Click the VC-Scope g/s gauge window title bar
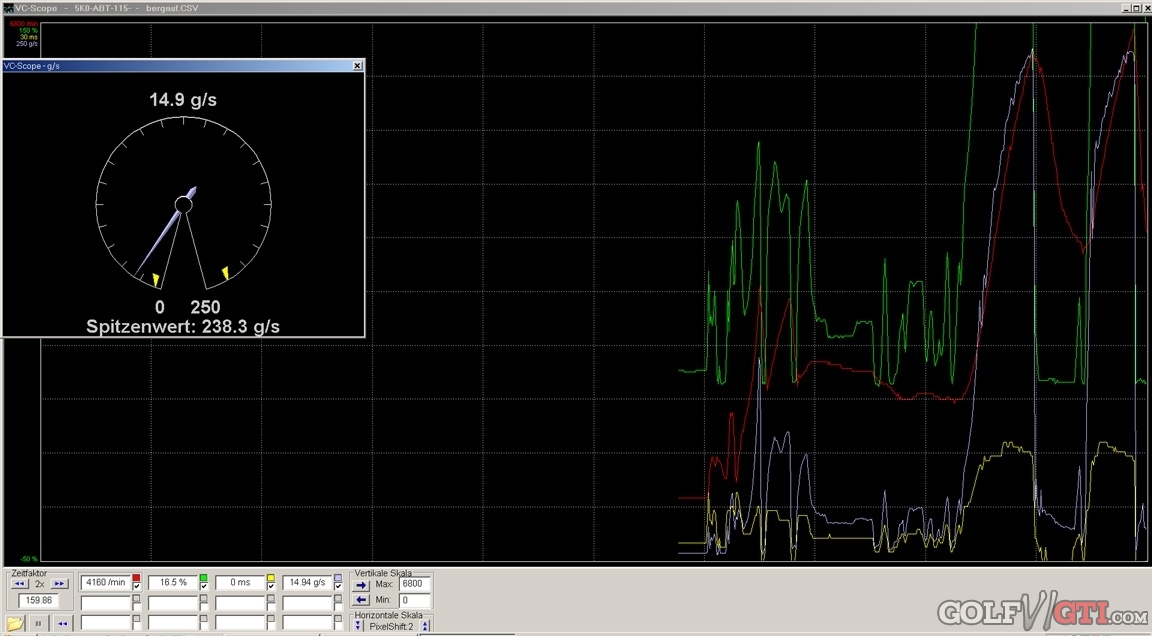Screen dimensions: 1152x636 tap(183, 65)
